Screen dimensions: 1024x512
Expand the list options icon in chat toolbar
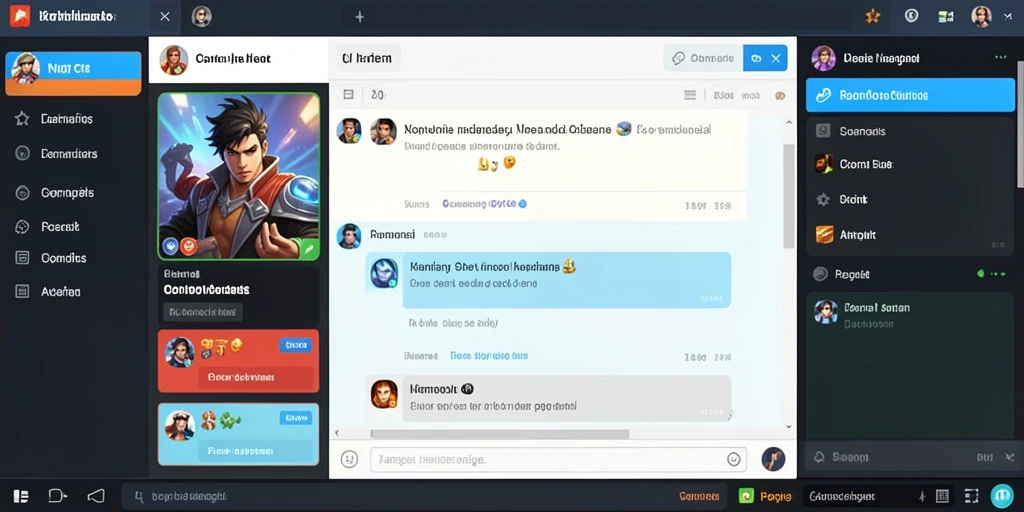click(x=690, y=95)
